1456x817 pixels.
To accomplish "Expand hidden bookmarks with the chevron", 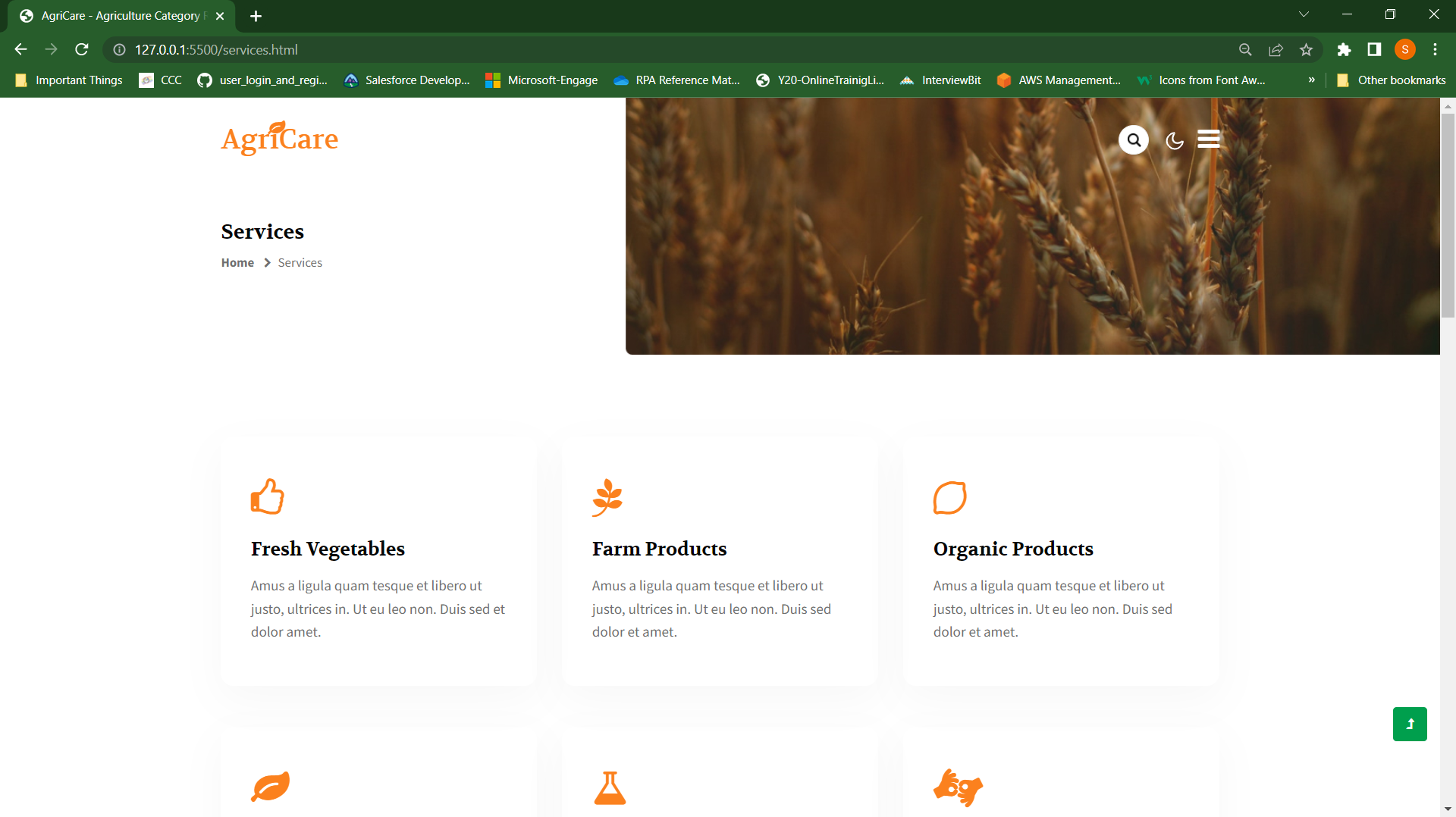I will [1311, 80].
